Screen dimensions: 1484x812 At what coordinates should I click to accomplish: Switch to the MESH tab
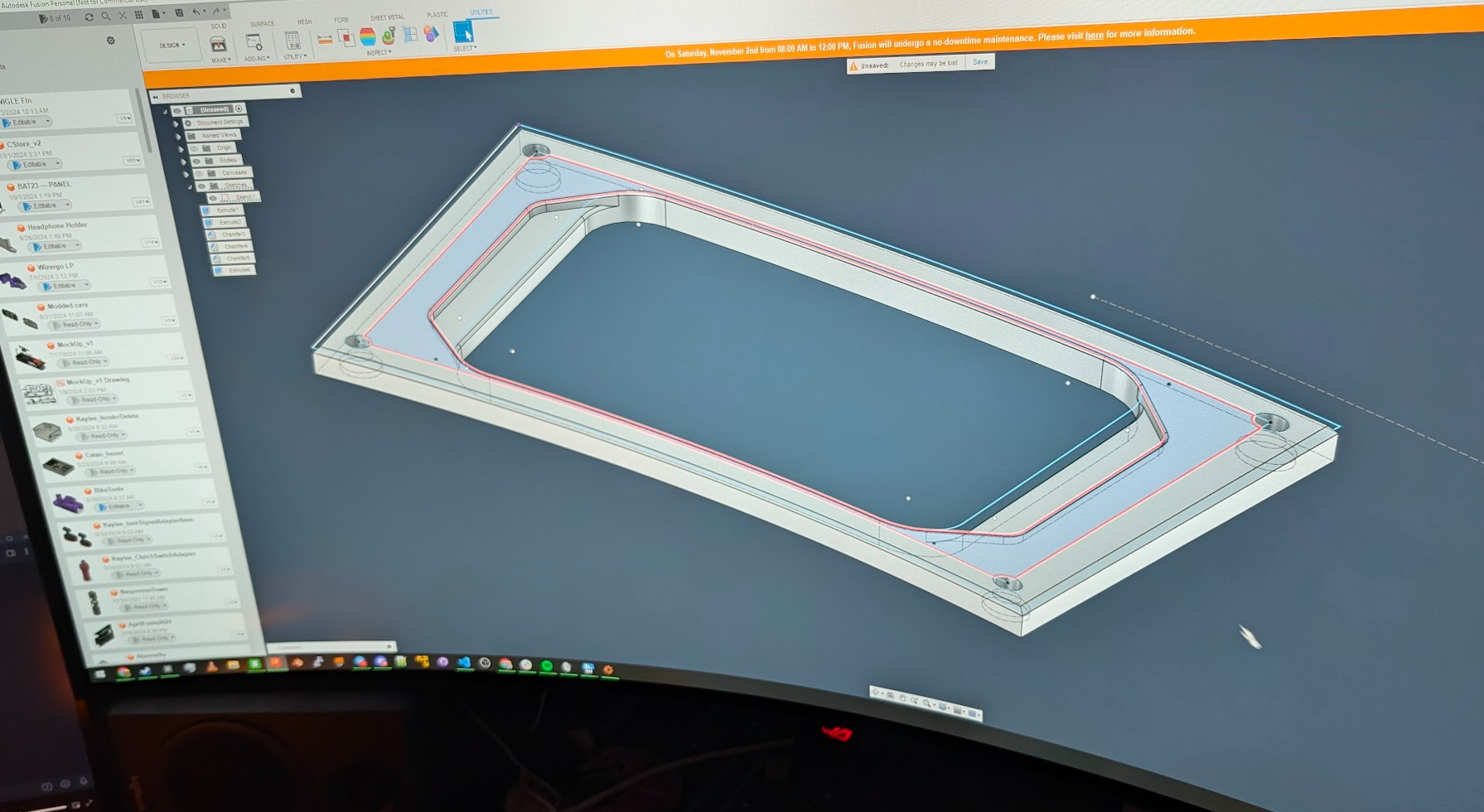[304, 22]
